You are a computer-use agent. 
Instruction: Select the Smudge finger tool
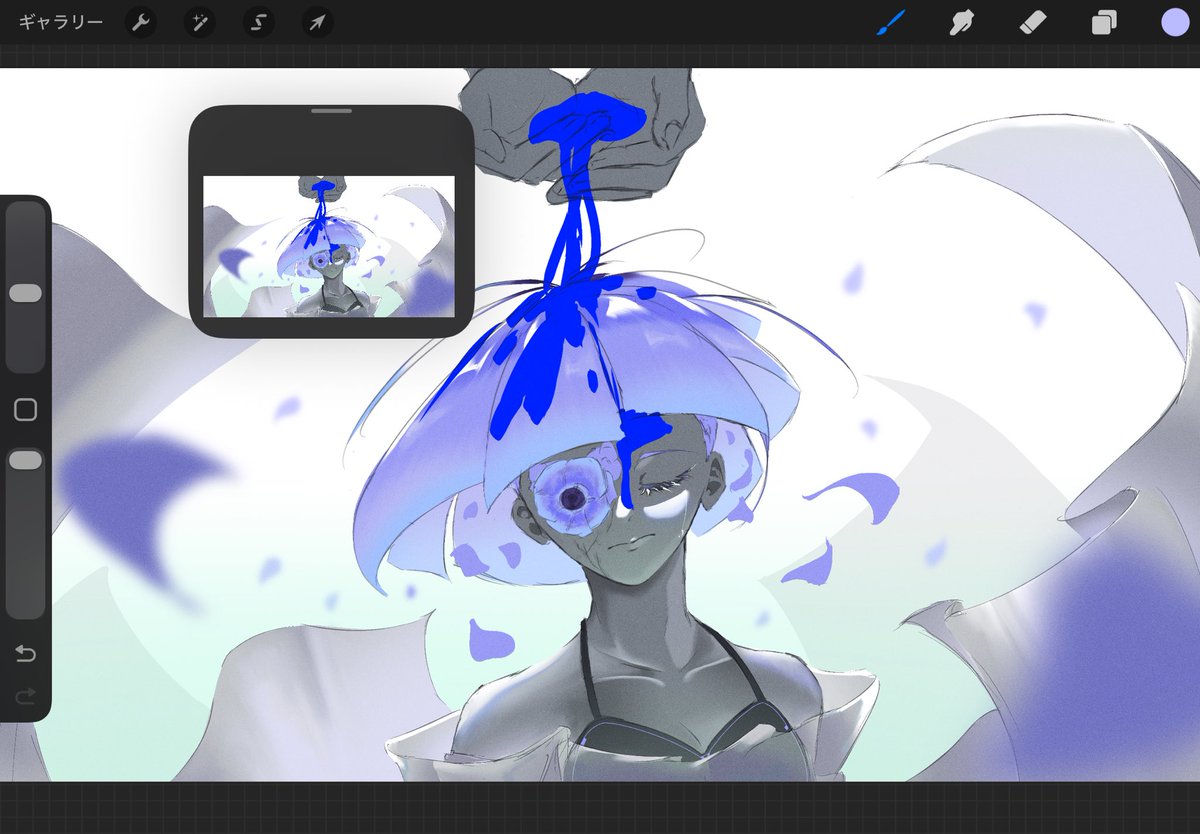click(962, 22)
